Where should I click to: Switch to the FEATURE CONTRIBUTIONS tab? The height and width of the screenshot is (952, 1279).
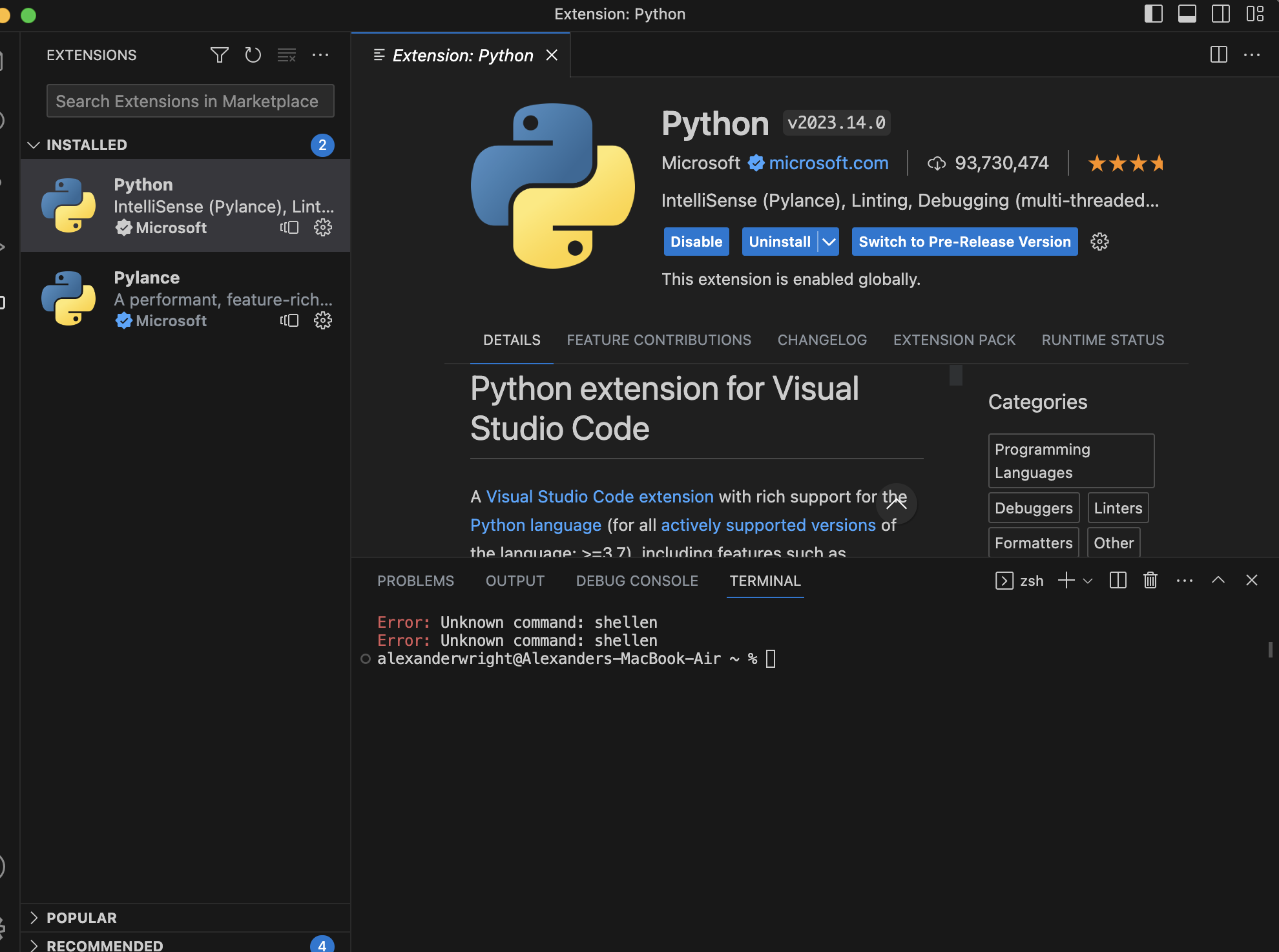[658, 340]
